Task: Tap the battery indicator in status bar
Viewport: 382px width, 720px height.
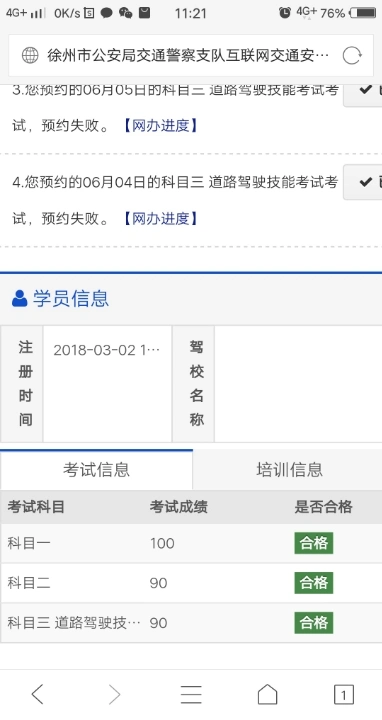Action: (363, 13)
